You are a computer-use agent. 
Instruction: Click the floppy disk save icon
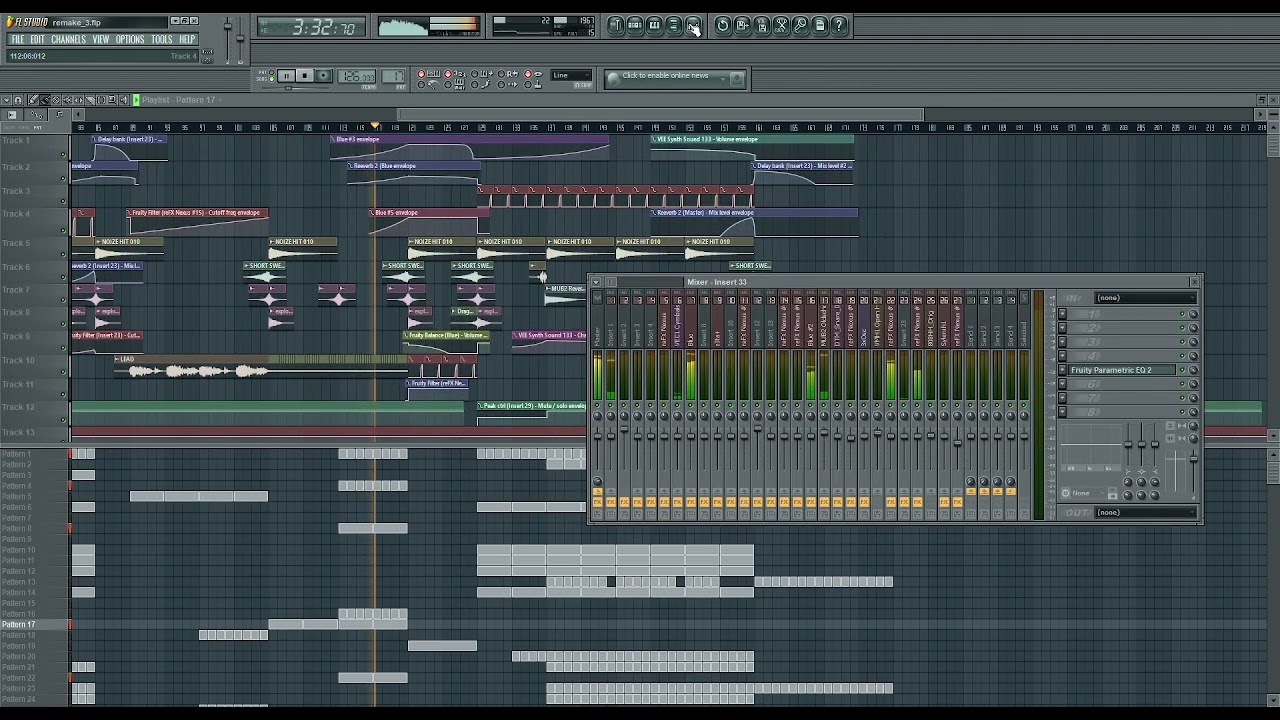(x=762, y=25)
